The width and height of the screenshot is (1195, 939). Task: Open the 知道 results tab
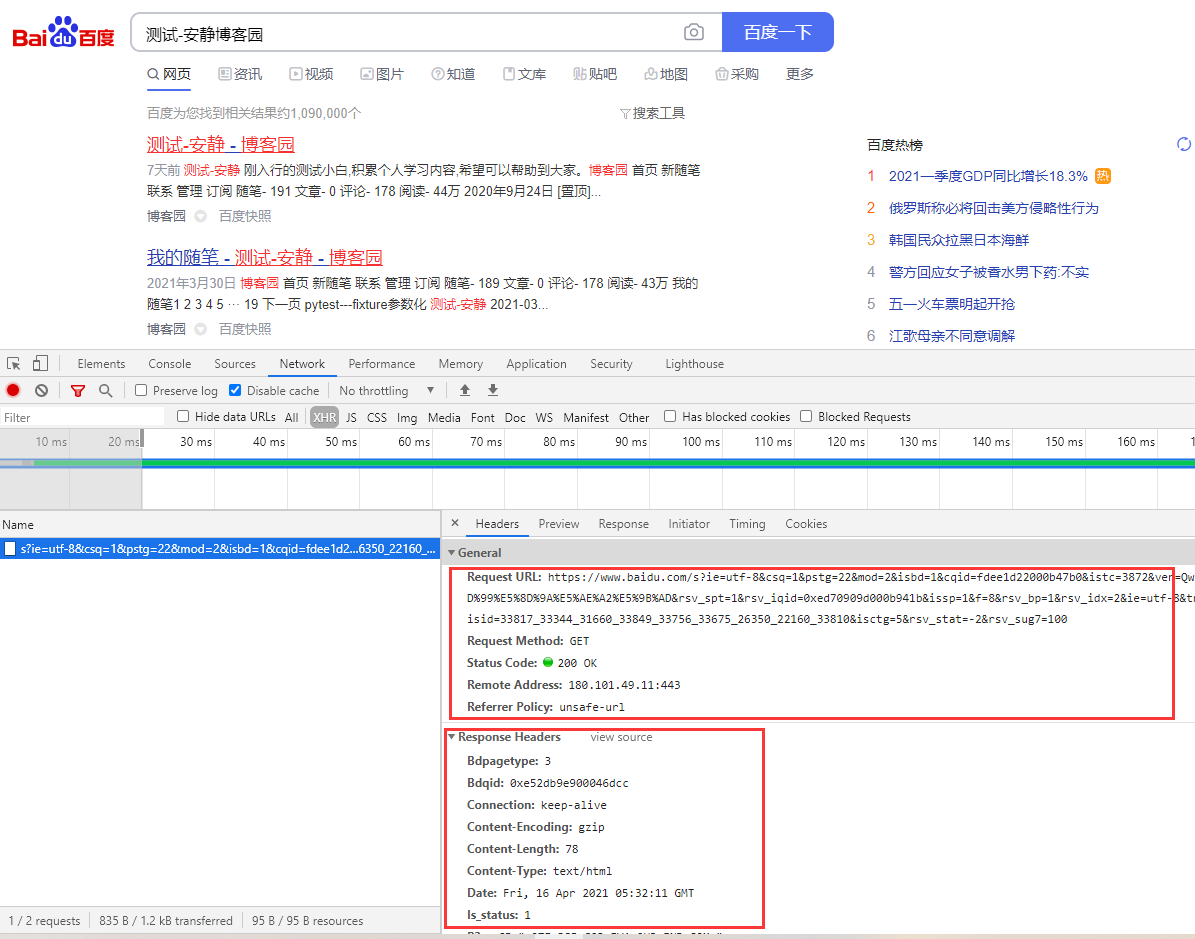[x=453, y=74]
